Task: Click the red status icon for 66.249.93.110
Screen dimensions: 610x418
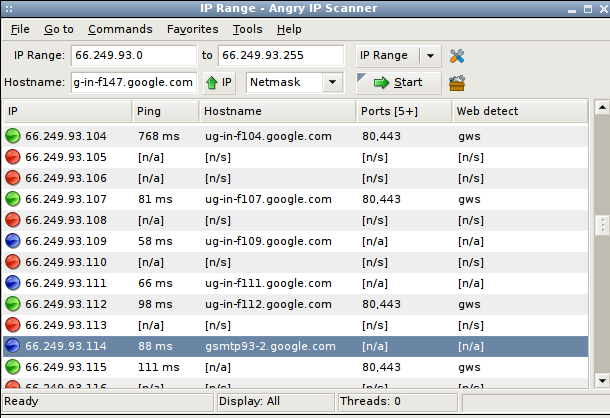Action: [x=13, y=262]
